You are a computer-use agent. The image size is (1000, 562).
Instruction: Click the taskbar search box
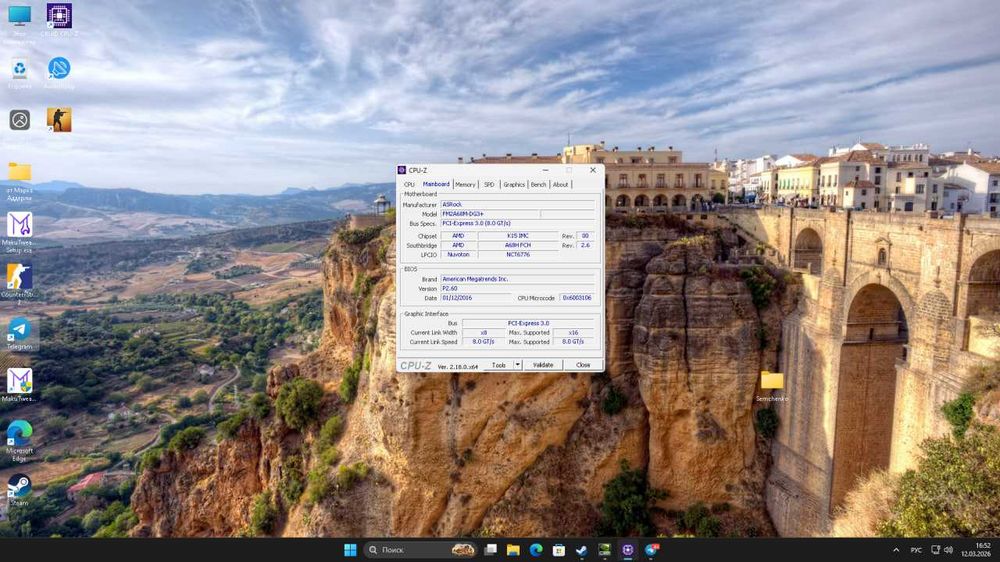click(x=421, y=550)
